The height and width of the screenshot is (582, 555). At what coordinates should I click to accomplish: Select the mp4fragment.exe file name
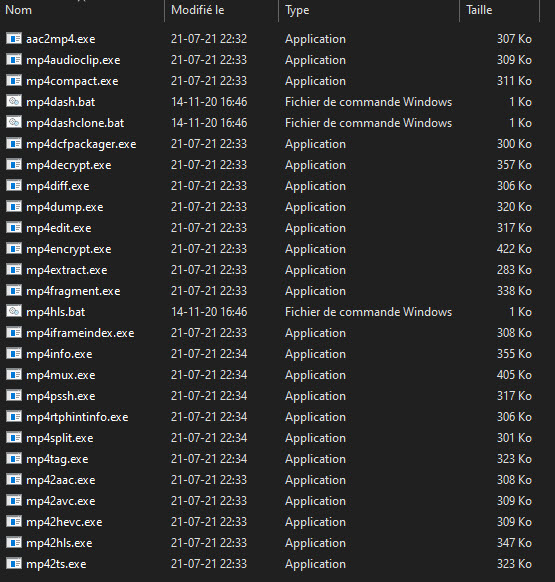click(73, 291)
